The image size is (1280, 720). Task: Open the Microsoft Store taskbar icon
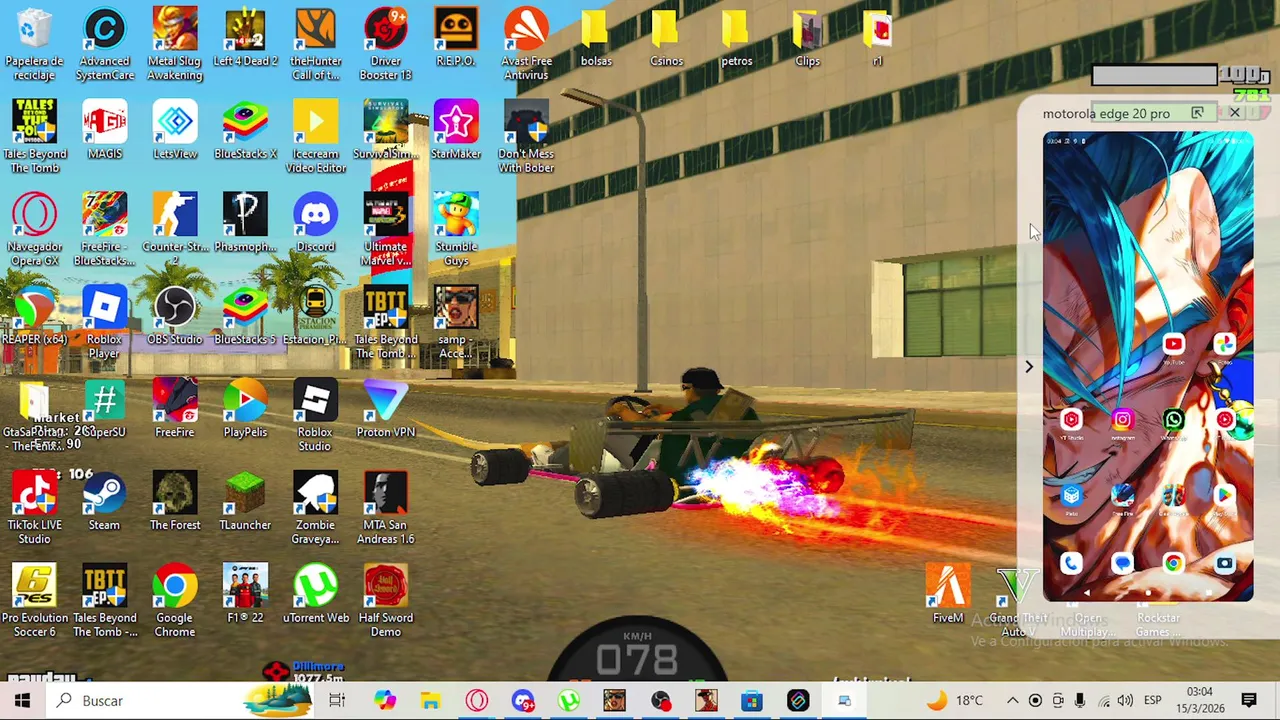point(752,700)
